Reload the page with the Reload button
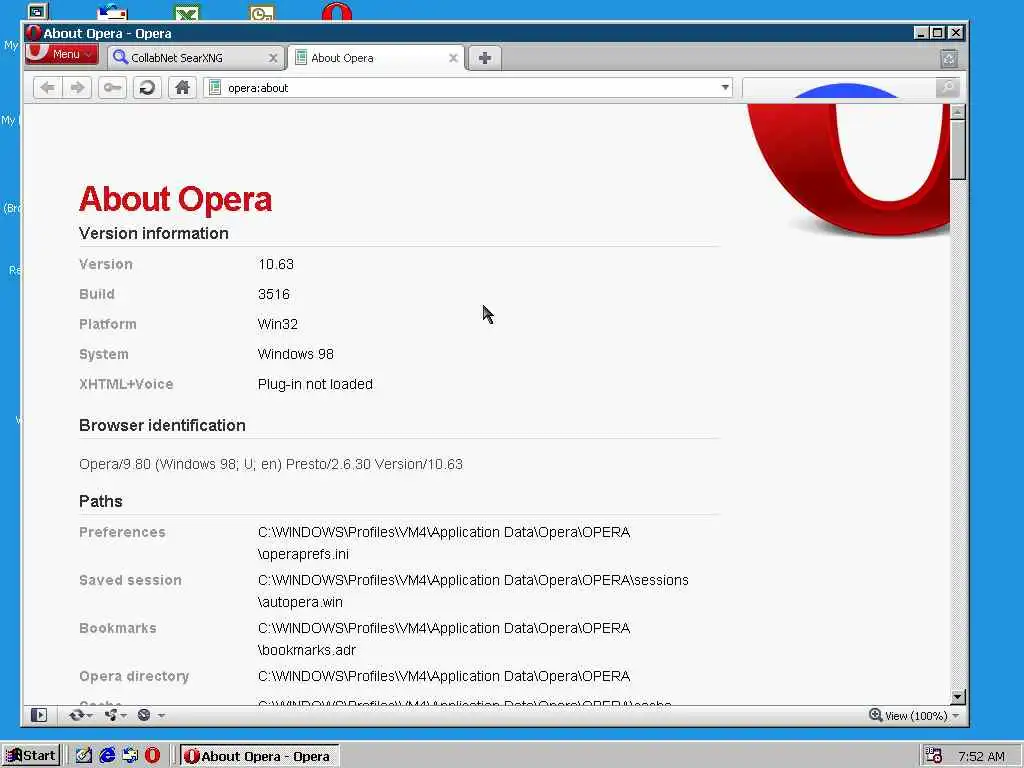 pyautogui.click(x=148, y=88)
